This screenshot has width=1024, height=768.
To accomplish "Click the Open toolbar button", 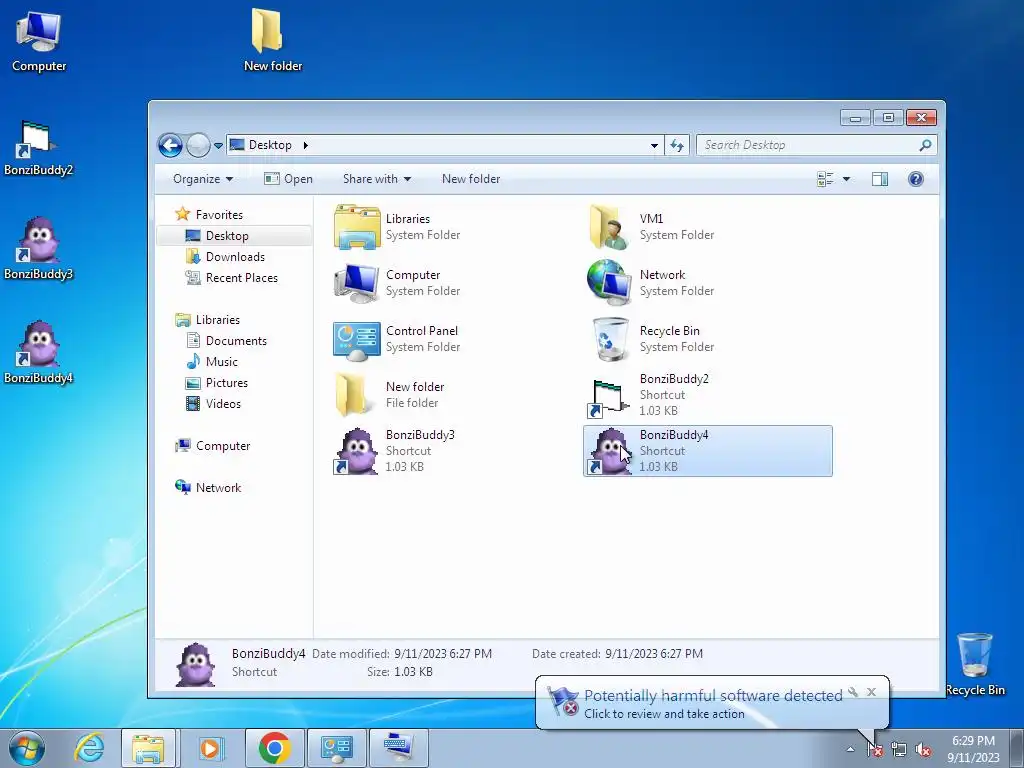I will click(x=288, y=179).
